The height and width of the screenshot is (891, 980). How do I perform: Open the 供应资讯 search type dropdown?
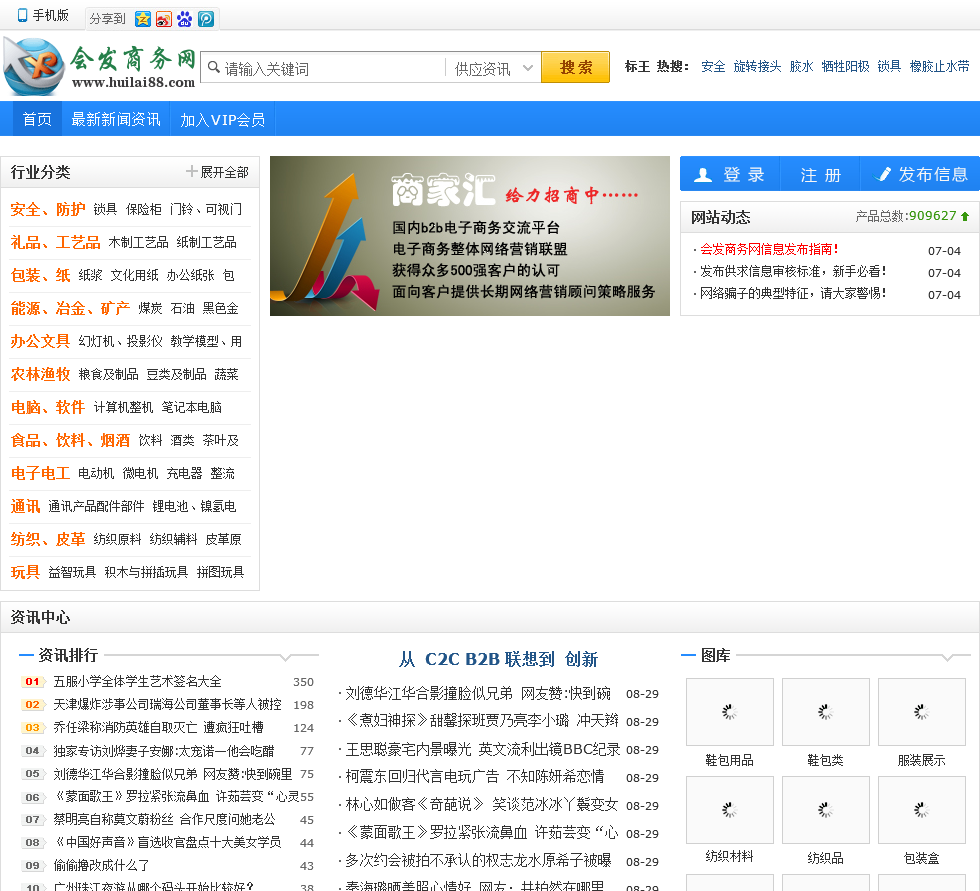click(494, 68)
